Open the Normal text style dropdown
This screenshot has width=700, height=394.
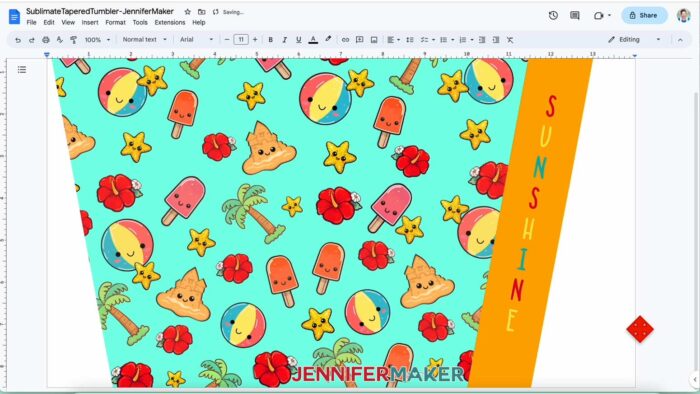144,40
